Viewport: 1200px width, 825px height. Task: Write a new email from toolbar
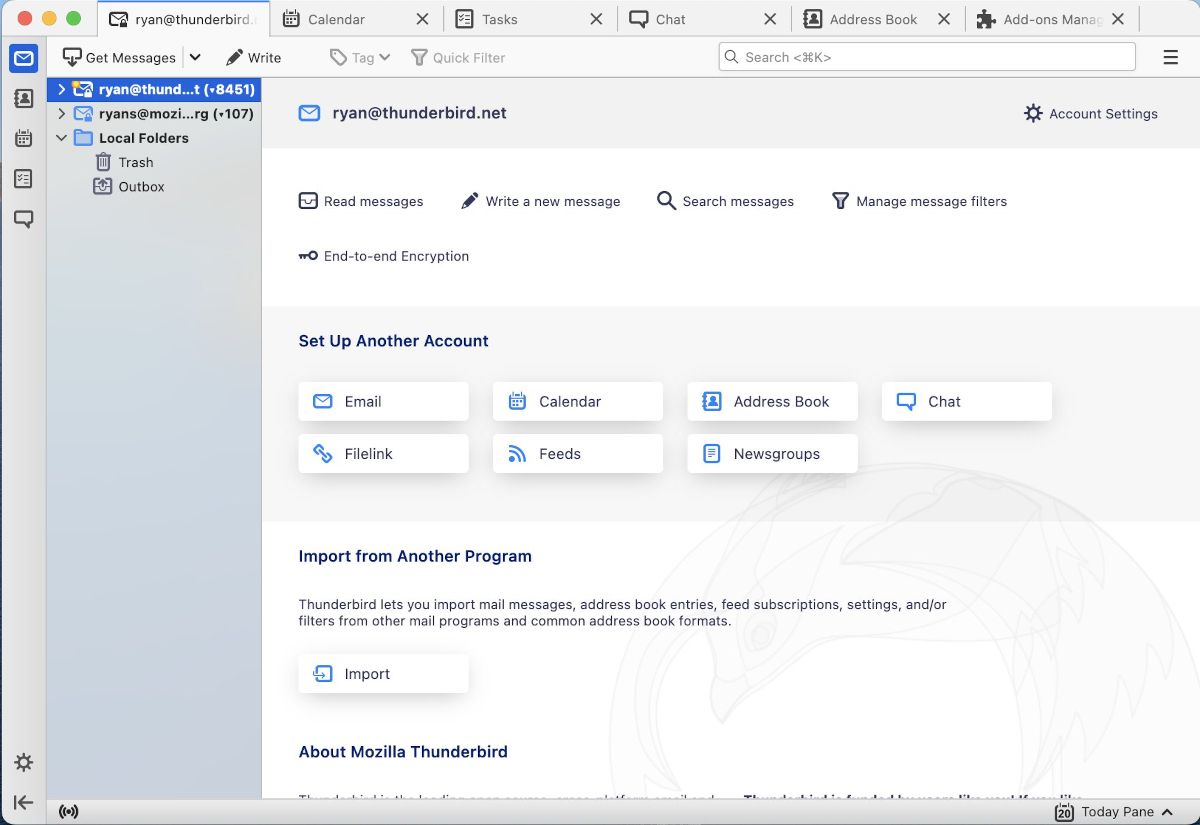coord(253,58)
